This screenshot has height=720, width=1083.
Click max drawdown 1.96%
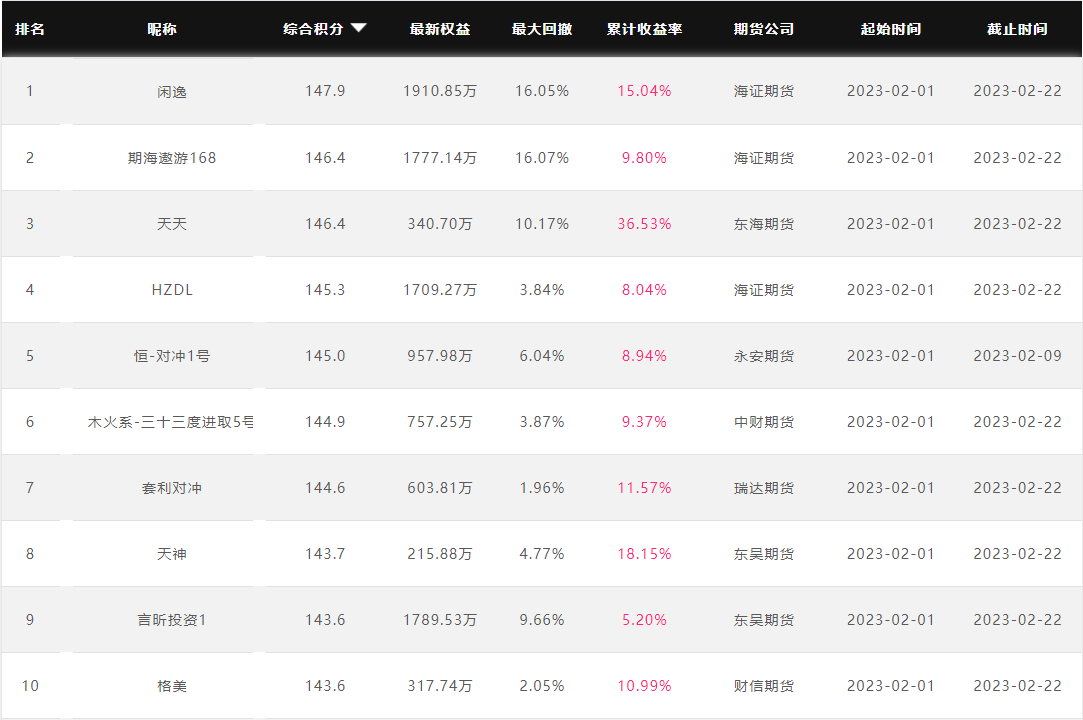542,488
